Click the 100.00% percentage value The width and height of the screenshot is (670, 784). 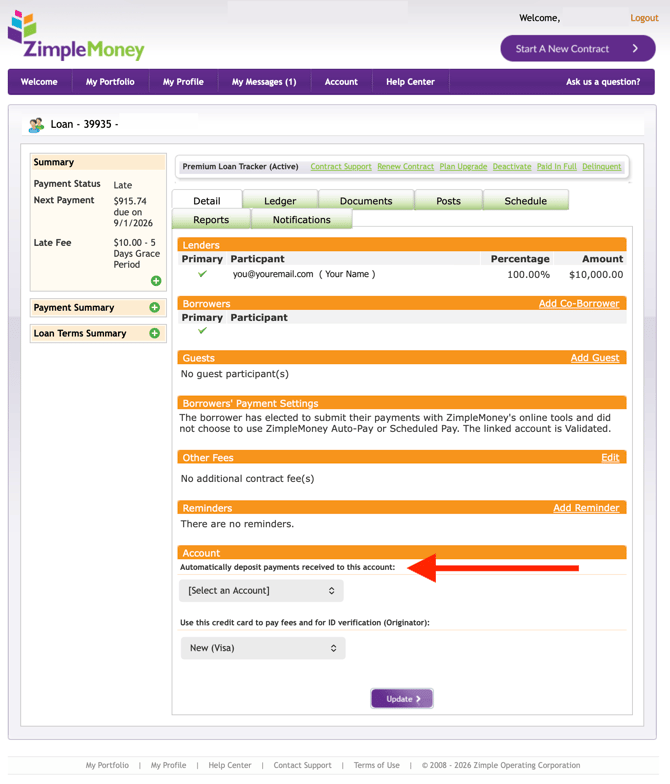(528, 274)
